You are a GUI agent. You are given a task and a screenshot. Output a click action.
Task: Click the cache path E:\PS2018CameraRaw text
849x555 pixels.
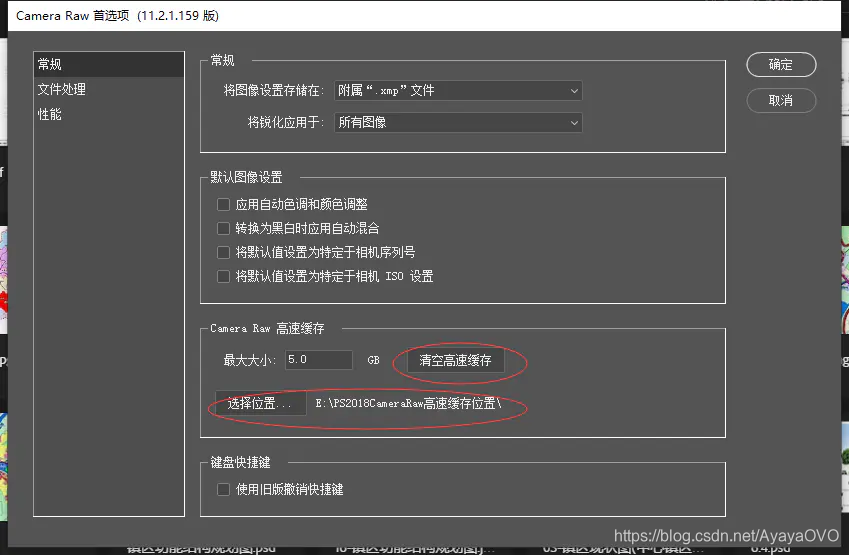[408, 403]
